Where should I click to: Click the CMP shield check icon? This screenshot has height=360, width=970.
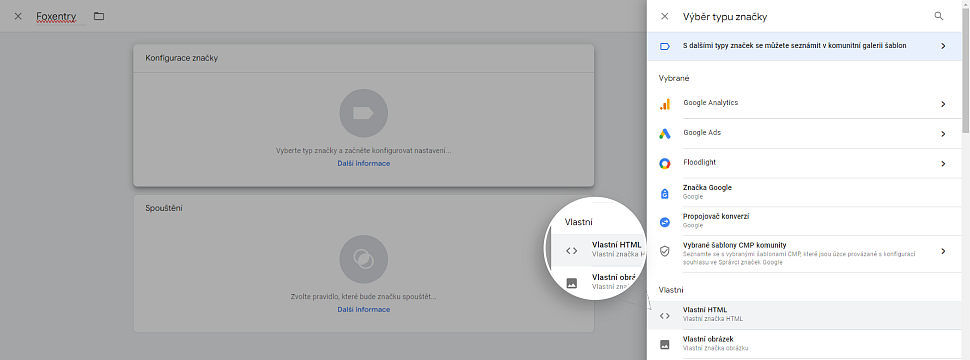coord(665,252)
